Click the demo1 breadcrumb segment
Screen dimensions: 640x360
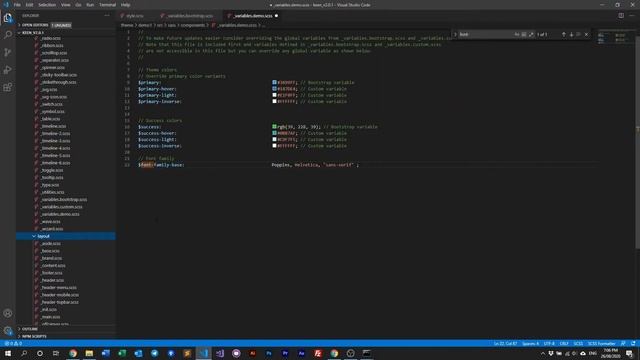144,25
